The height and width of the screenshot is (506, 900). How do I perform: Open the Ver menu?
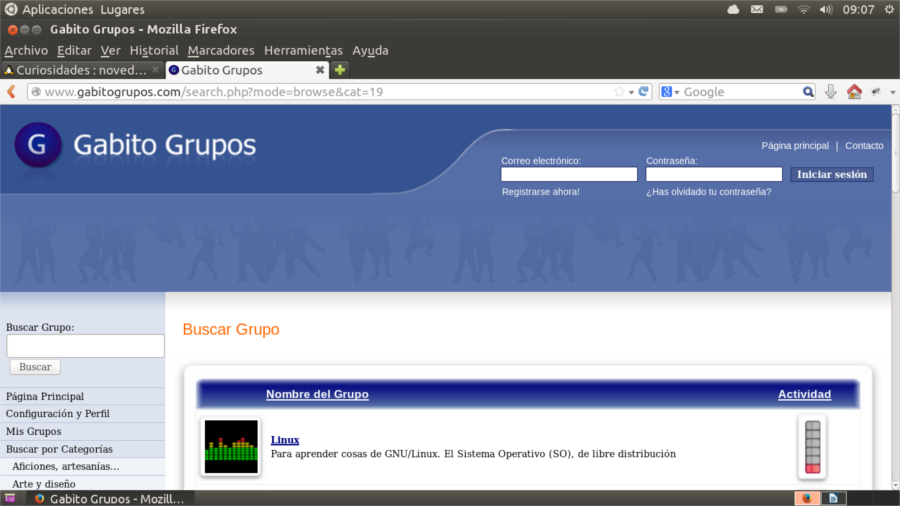tap(110, 50)
